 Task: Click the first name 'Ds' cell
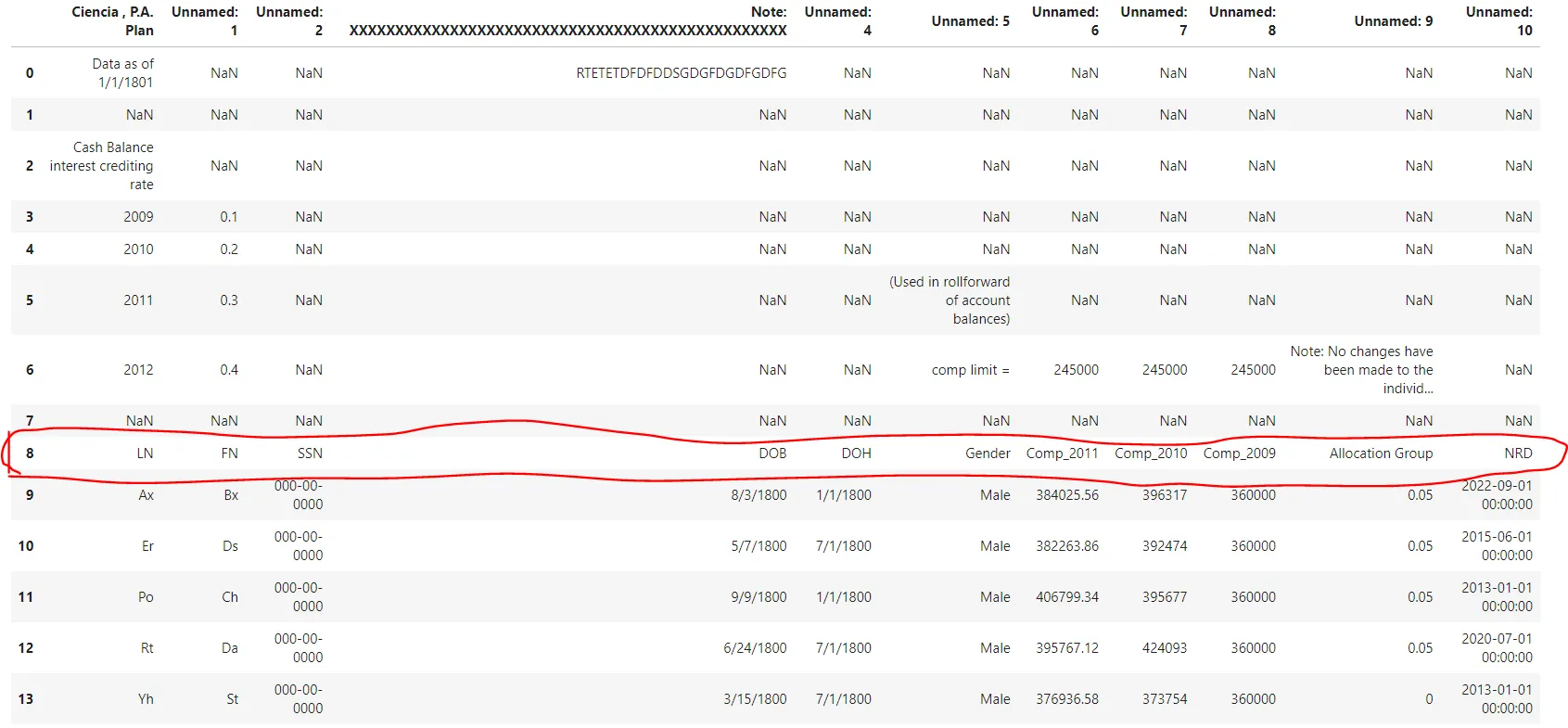pos(230,546)
